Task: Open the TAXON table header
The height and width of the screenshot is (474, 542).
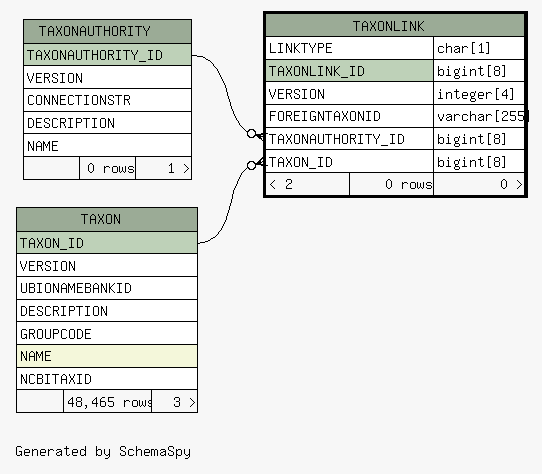Action: click(107, 220)
